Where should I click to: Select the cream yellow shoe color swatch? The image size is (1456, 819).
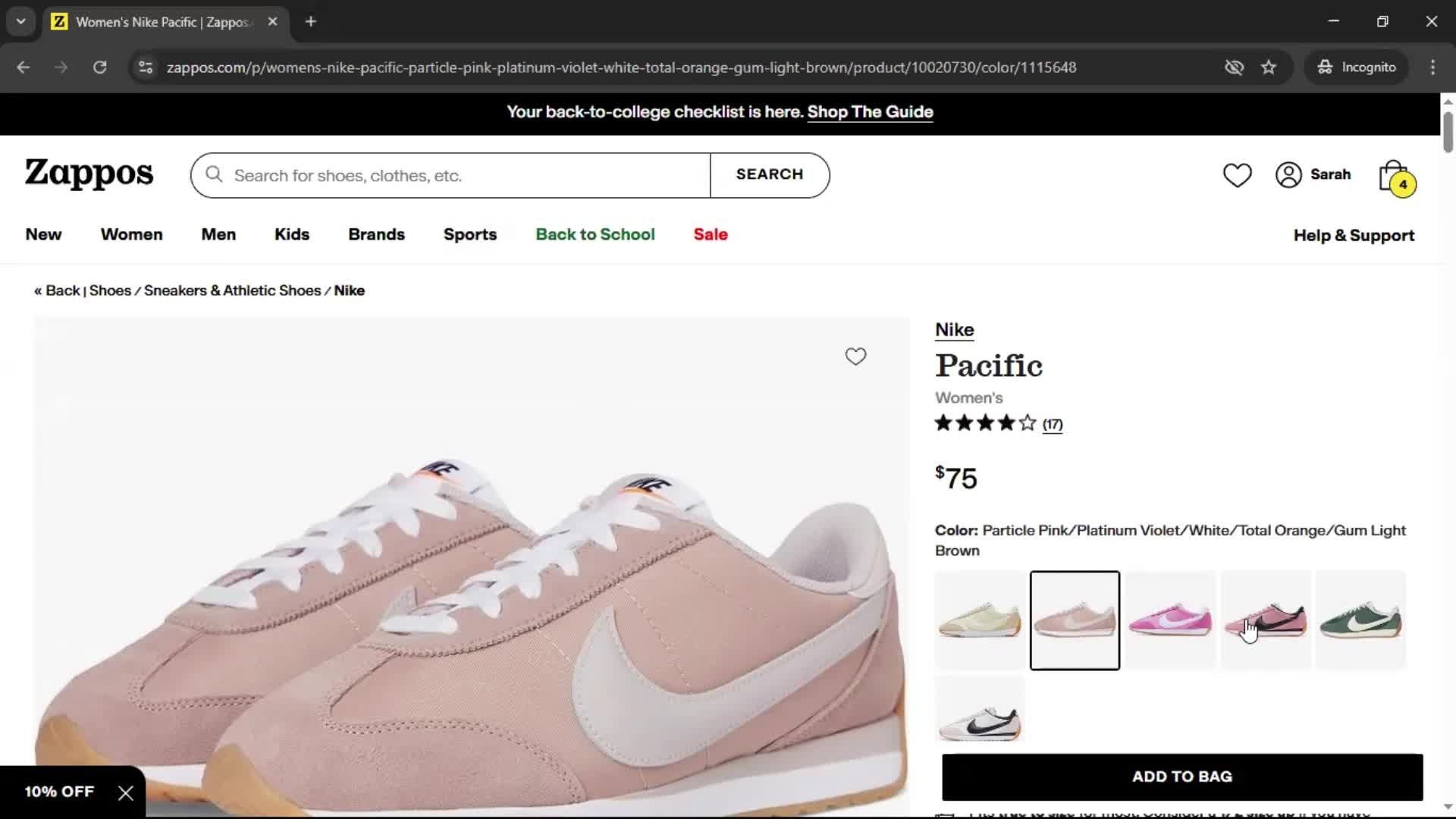point(980,620)
